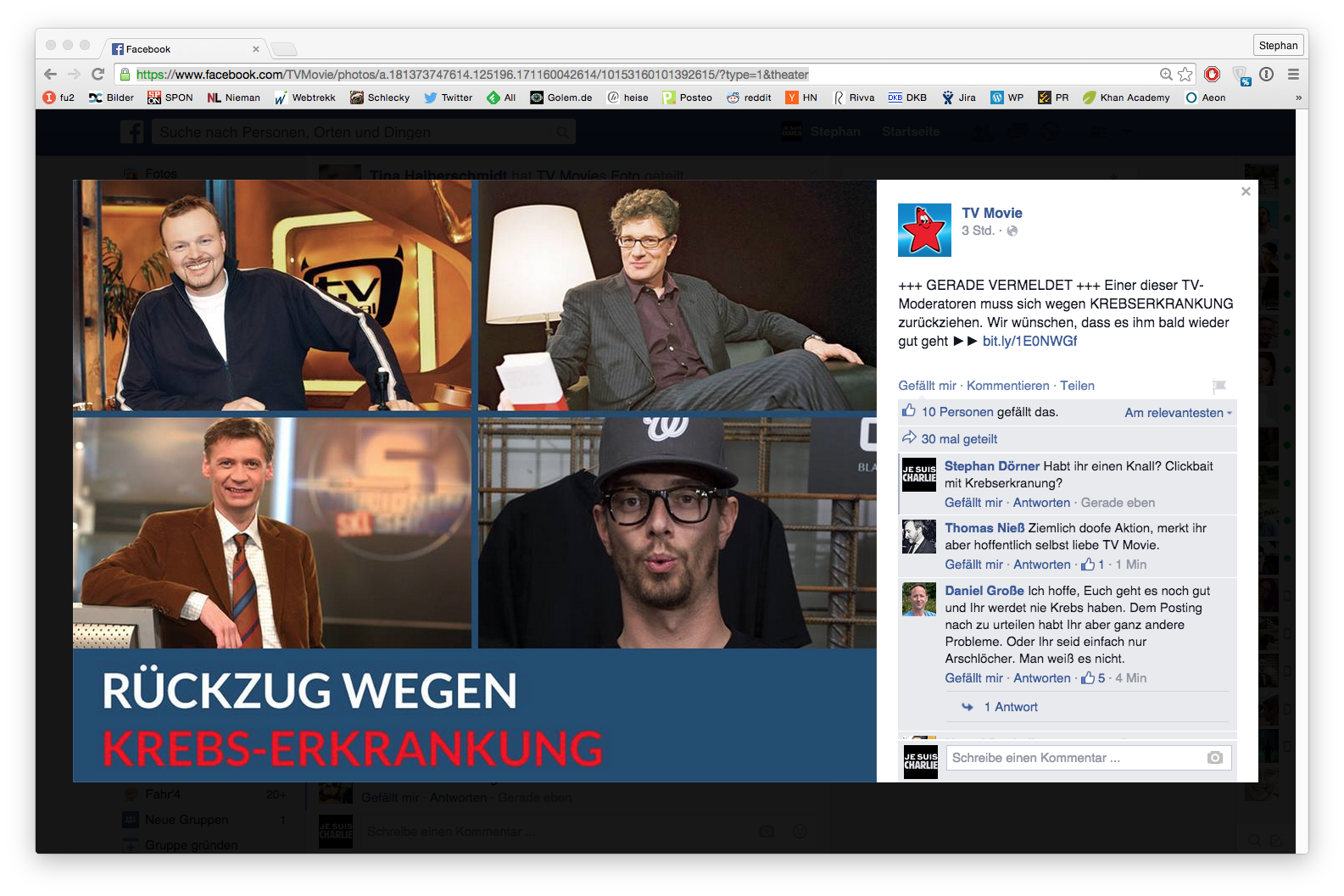Open the Webtrekk bookmark
The image size is (1344, 896).
[305, 97]
